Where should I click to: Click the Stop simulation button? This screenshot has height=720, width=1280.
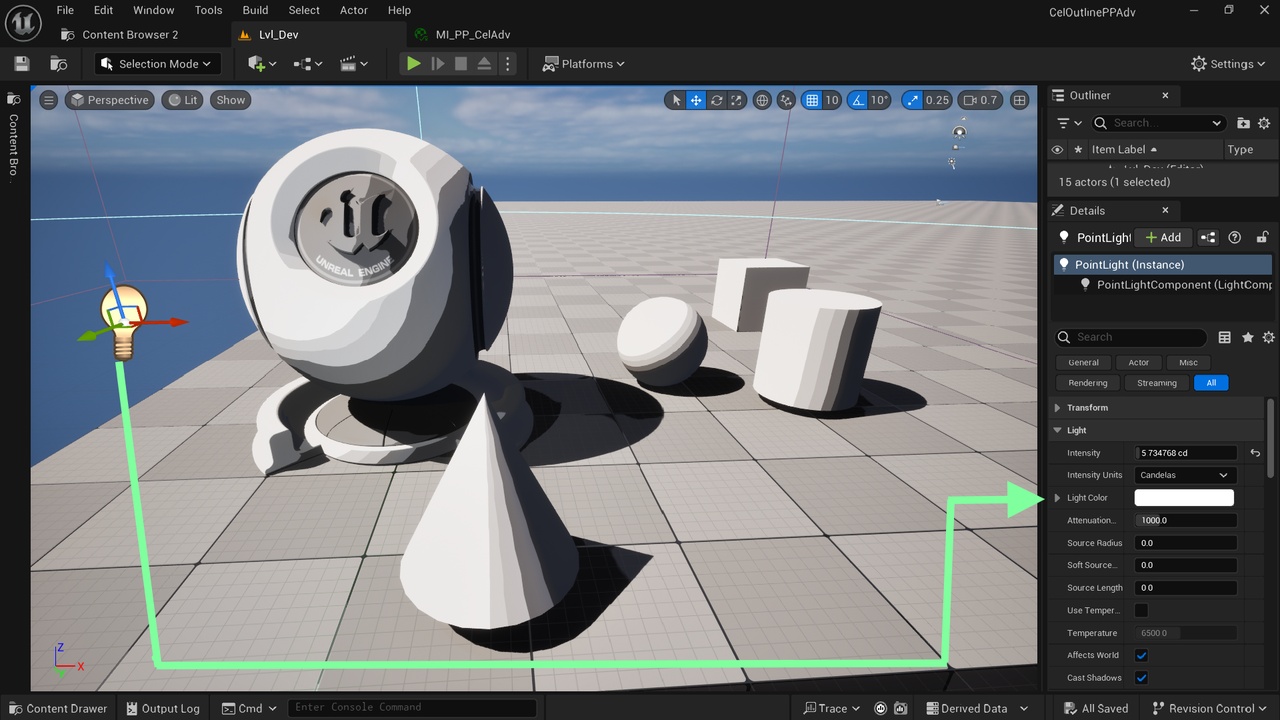coord(461,64)
